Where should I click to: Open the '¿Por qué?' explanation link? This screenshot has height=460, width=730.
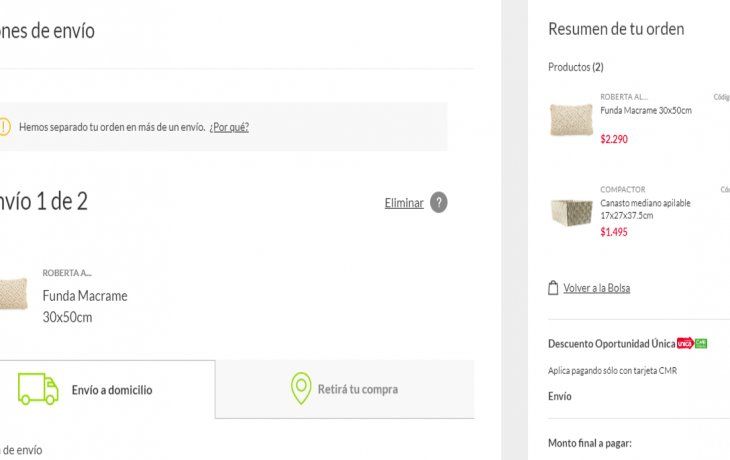point(229,127)
